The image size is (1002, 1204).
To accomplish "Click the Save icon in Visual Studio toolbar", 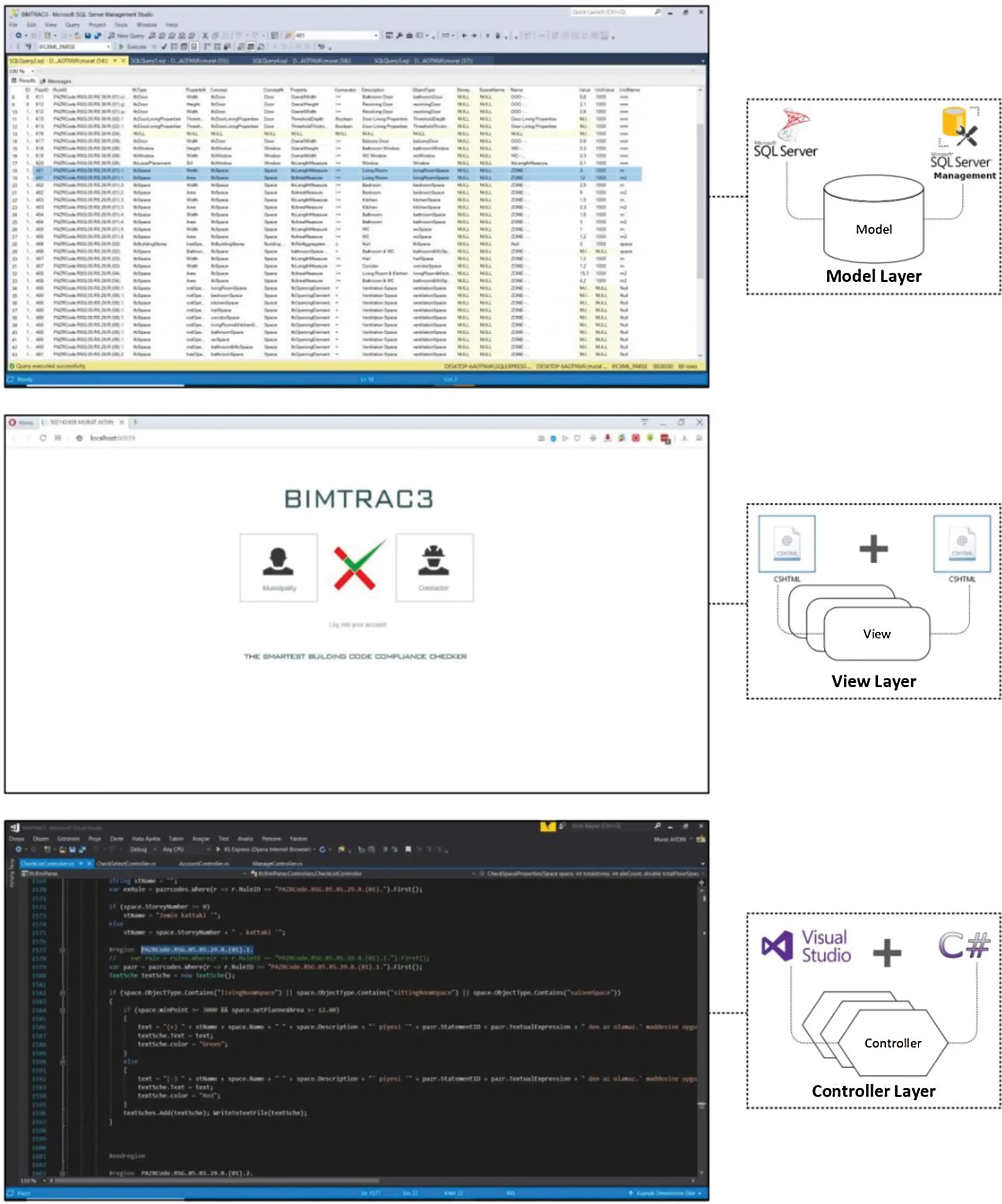I will [71, 849].
